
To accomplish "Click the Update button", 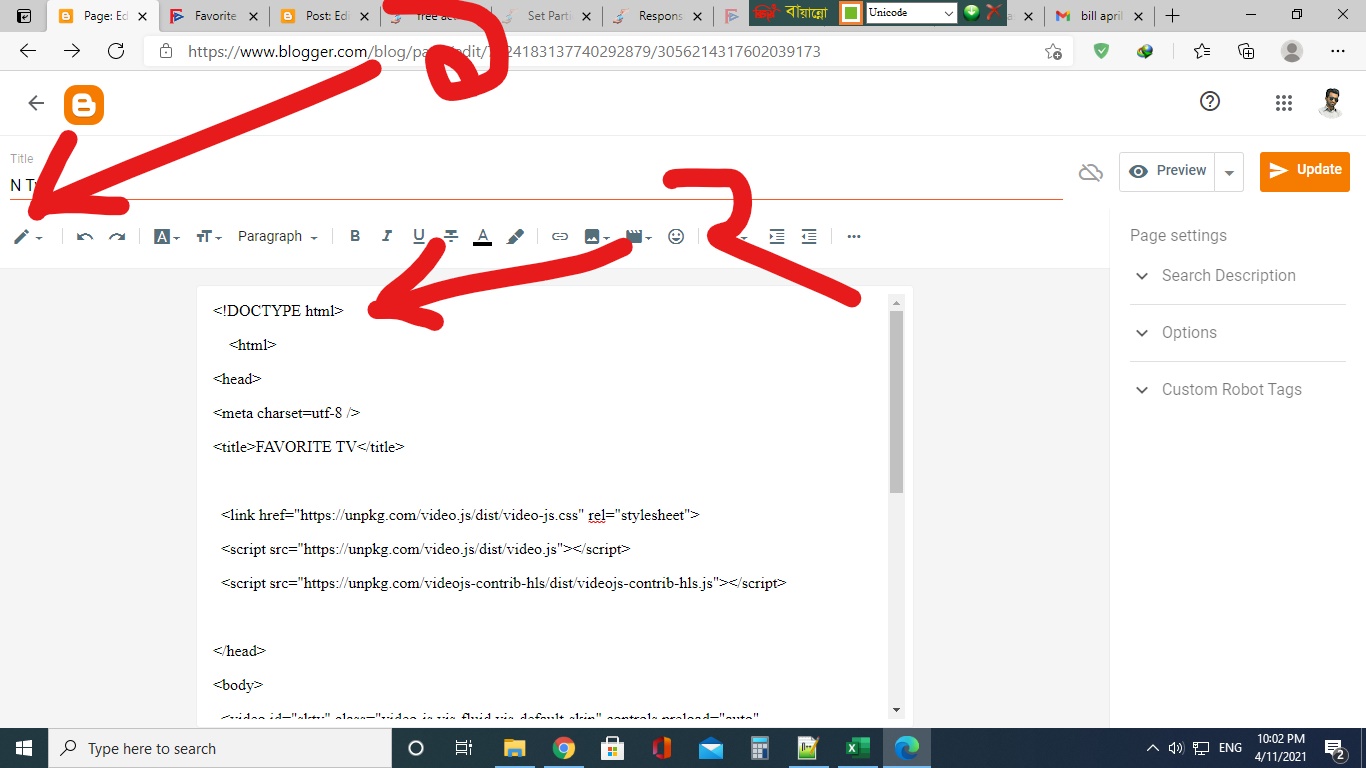I will 1304,170.
